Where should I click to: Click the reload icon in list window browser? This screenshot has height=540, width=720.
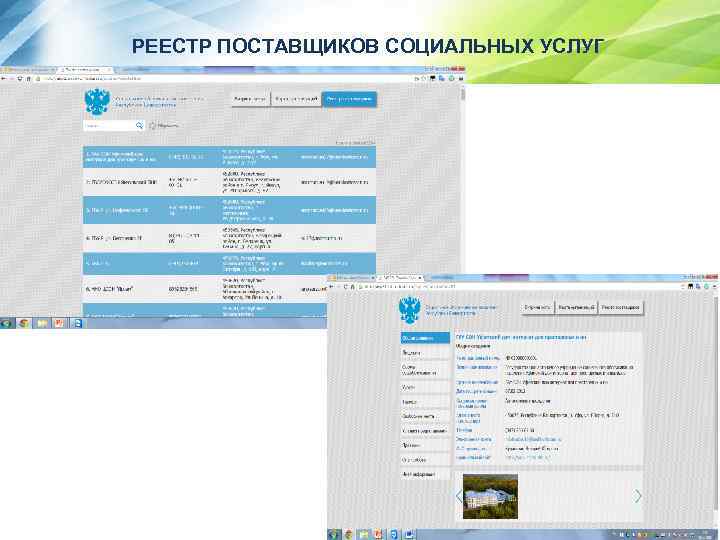pyautogui.click(x=20, y=79)
